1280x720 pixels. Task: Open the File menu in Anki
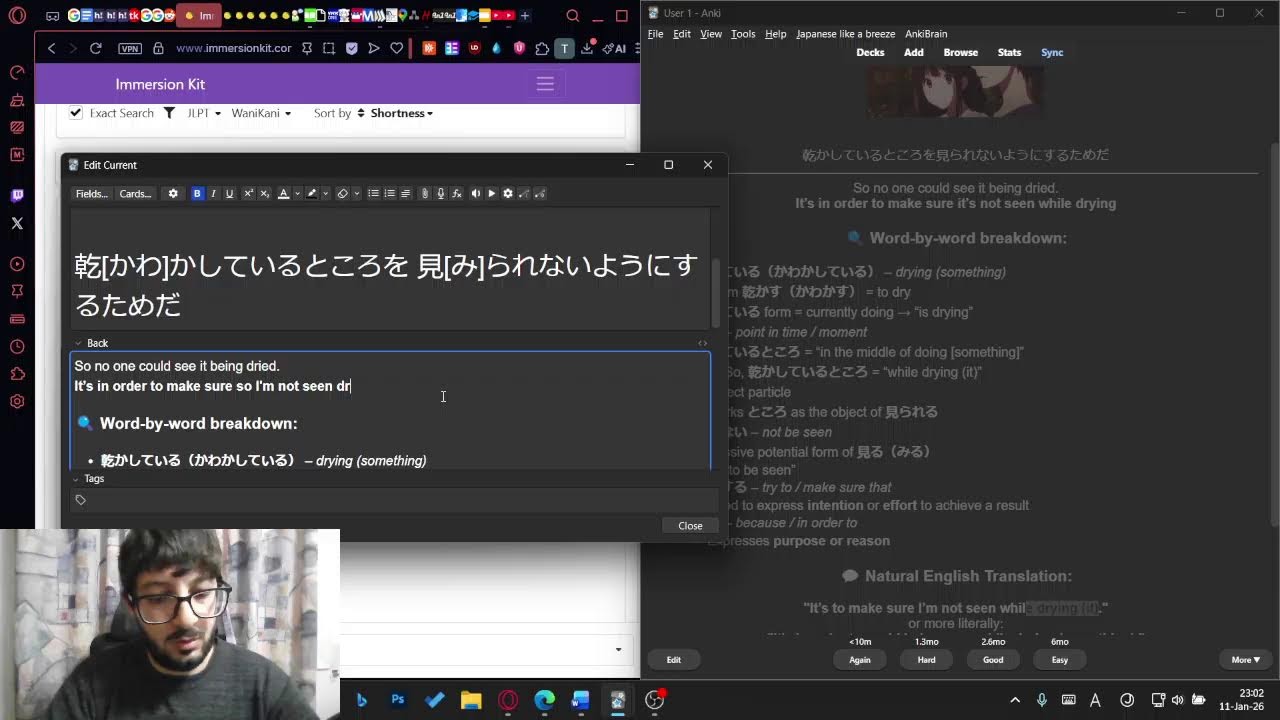tap(655, 34)
